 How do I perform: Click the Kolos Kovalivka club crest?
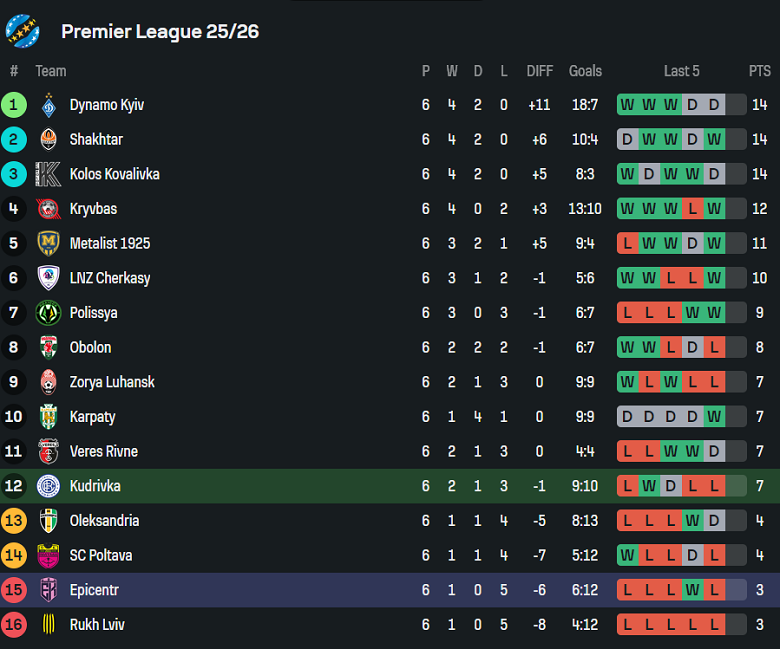[x=48, y=174]
